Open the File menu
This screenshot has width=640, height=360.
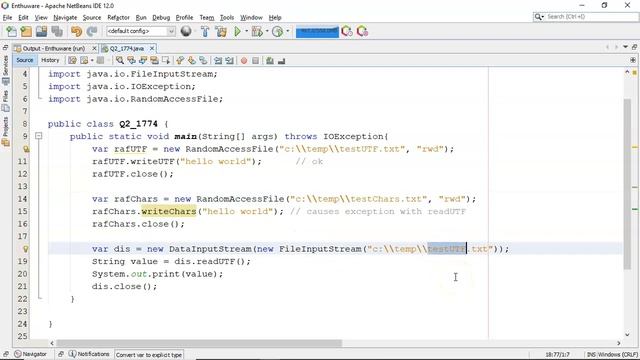[7, 18]
